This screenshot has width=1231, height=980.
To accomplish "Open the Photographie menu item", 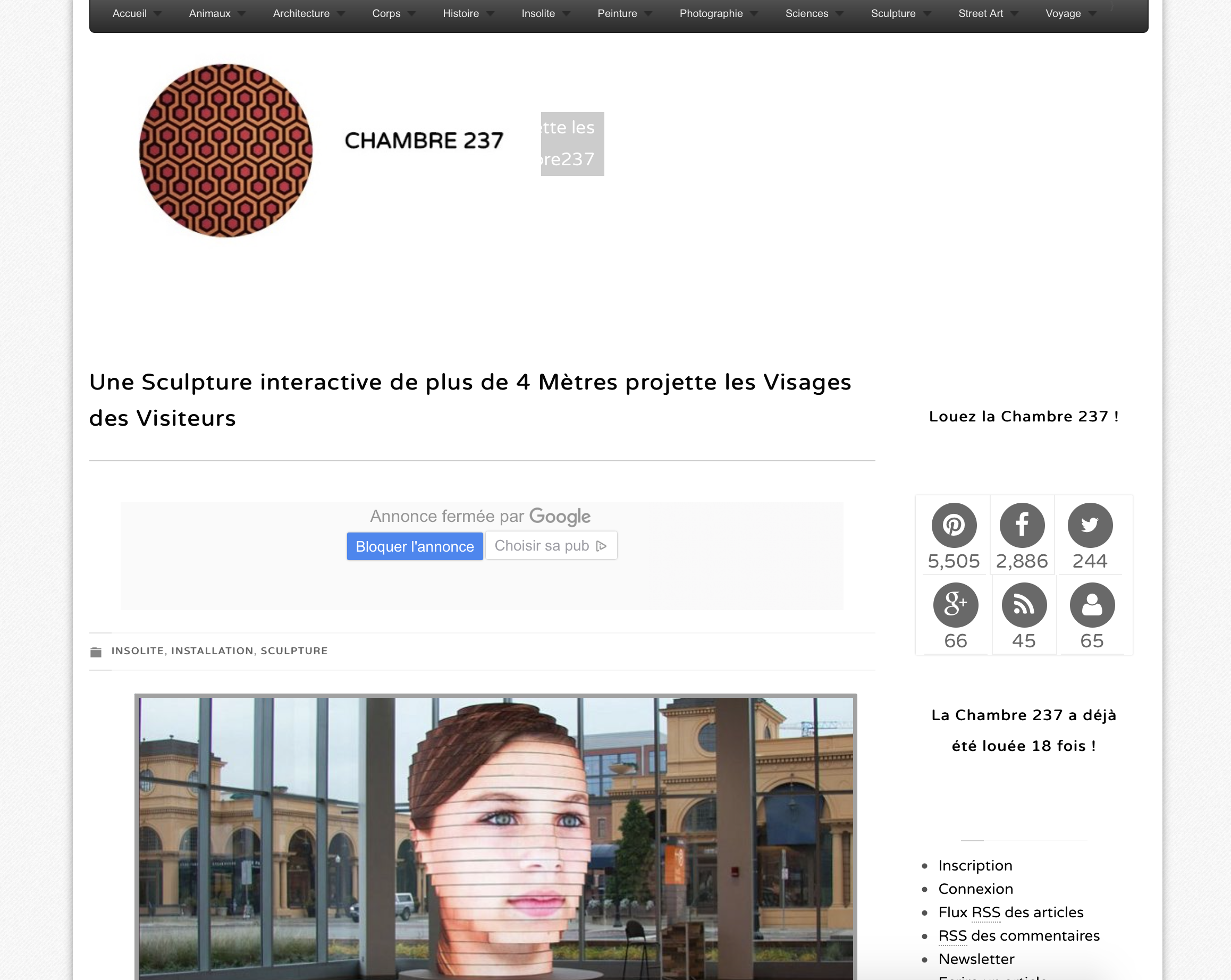I will click(x=711, y=13).
